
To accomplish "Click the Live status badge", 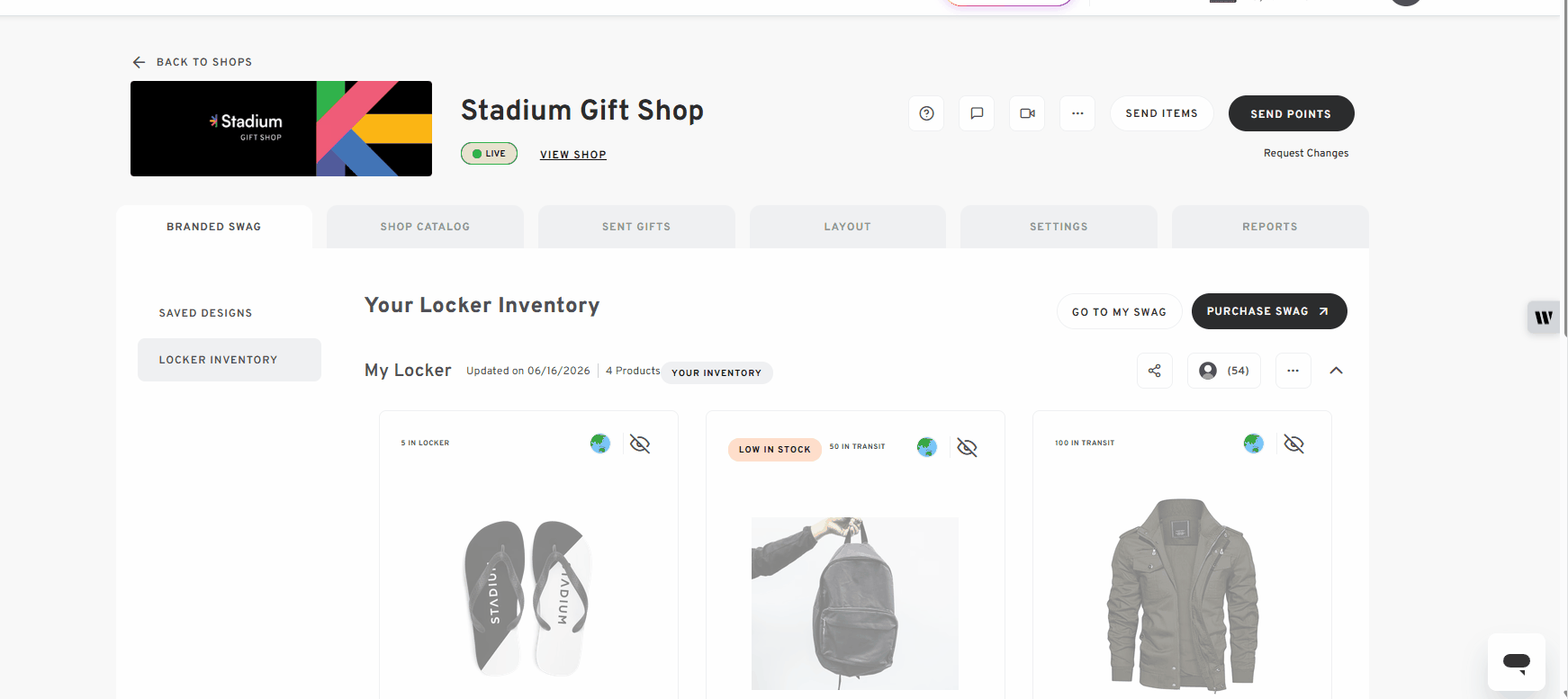I will tap(489, 154).
